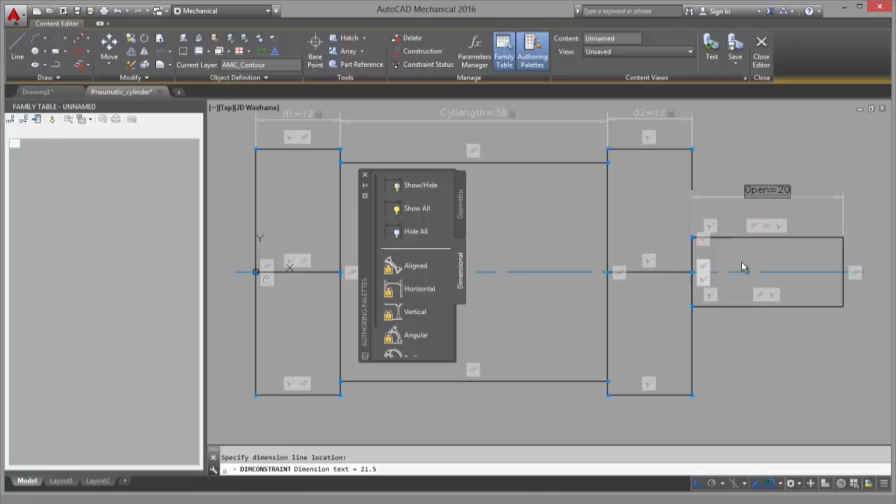Click the Plot printer icon in quick access
The width and height of the screenshot is (896, 504).
pyautogui.click(x=103, y=11)
